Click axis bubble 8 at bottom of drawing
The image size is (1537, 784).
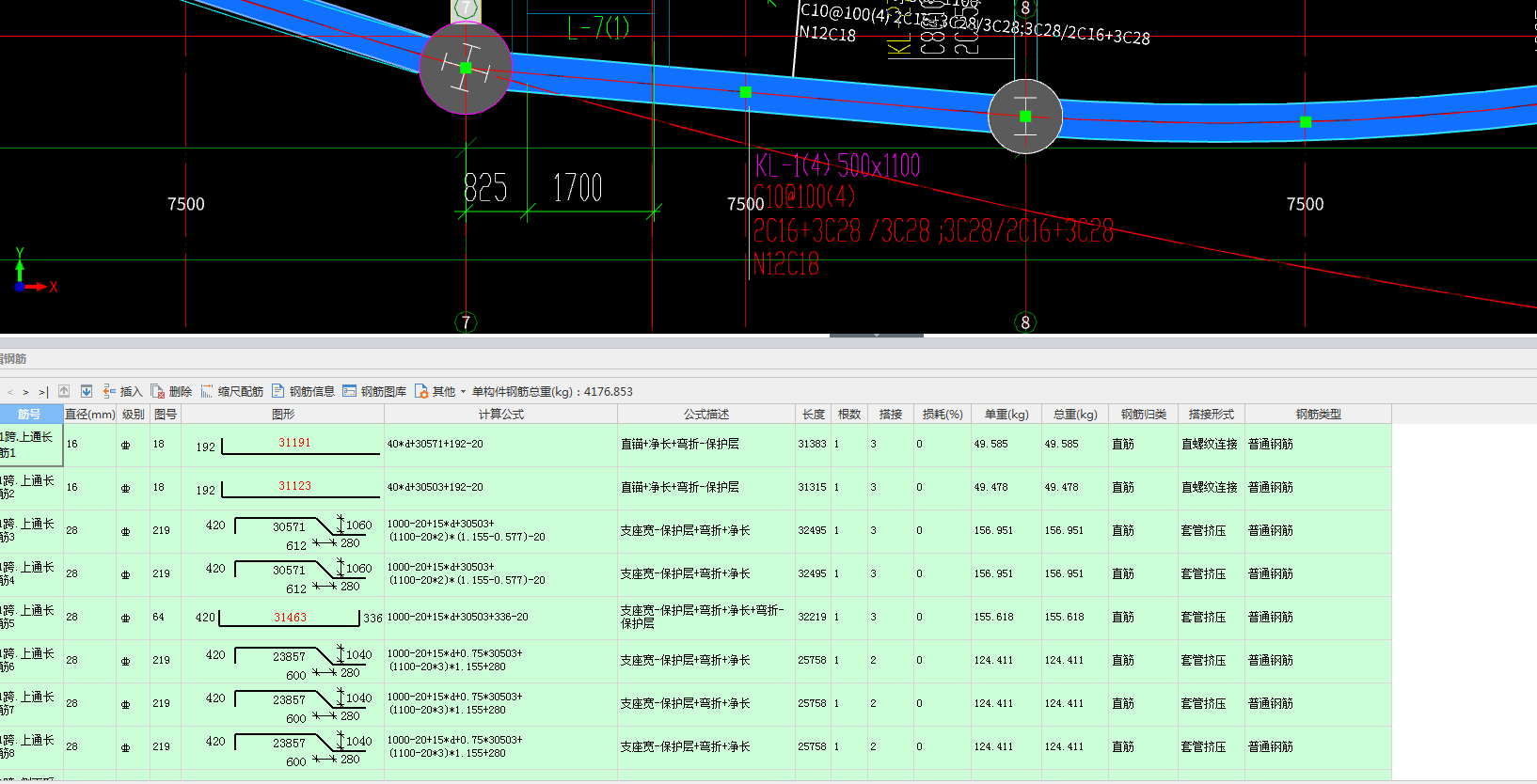[1025, 322]
